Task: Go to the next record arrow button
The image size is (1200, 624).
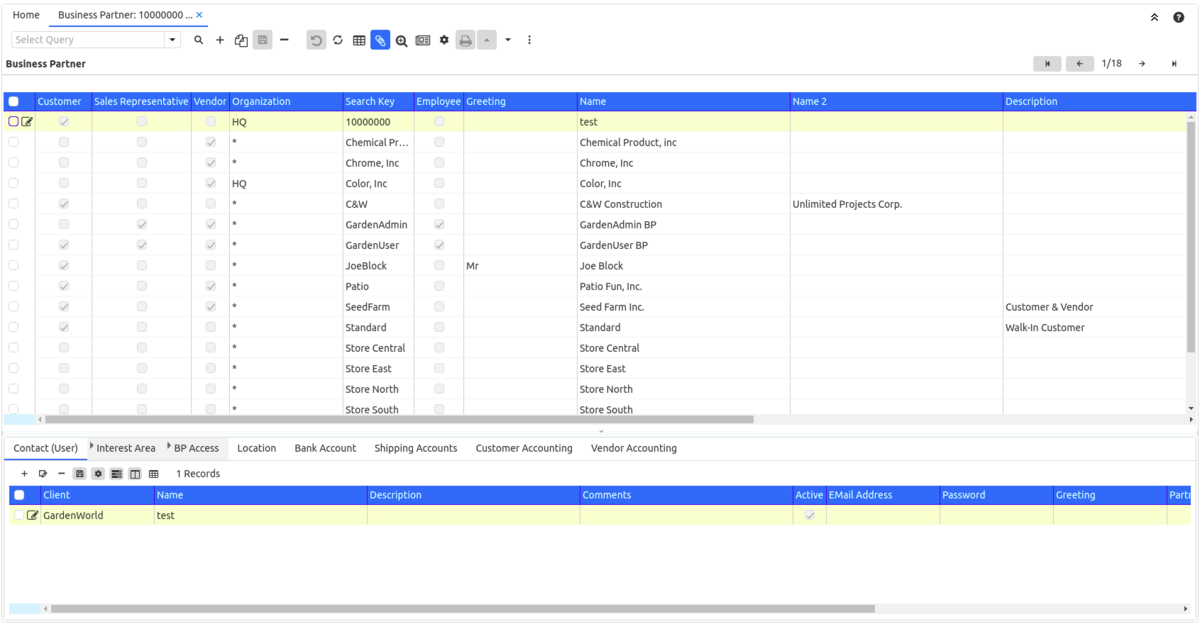Action: [1142, 64]
